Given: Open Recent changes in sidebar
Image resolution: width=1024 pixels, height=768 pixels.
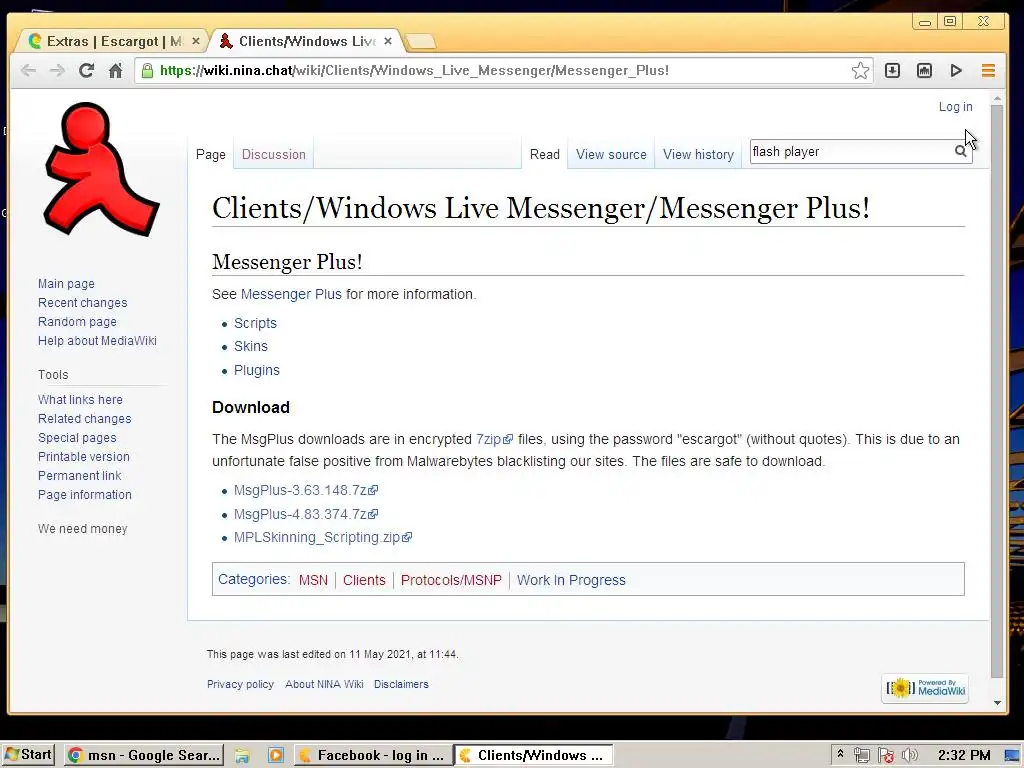Looking at the screenshot, I should [82, 302].
